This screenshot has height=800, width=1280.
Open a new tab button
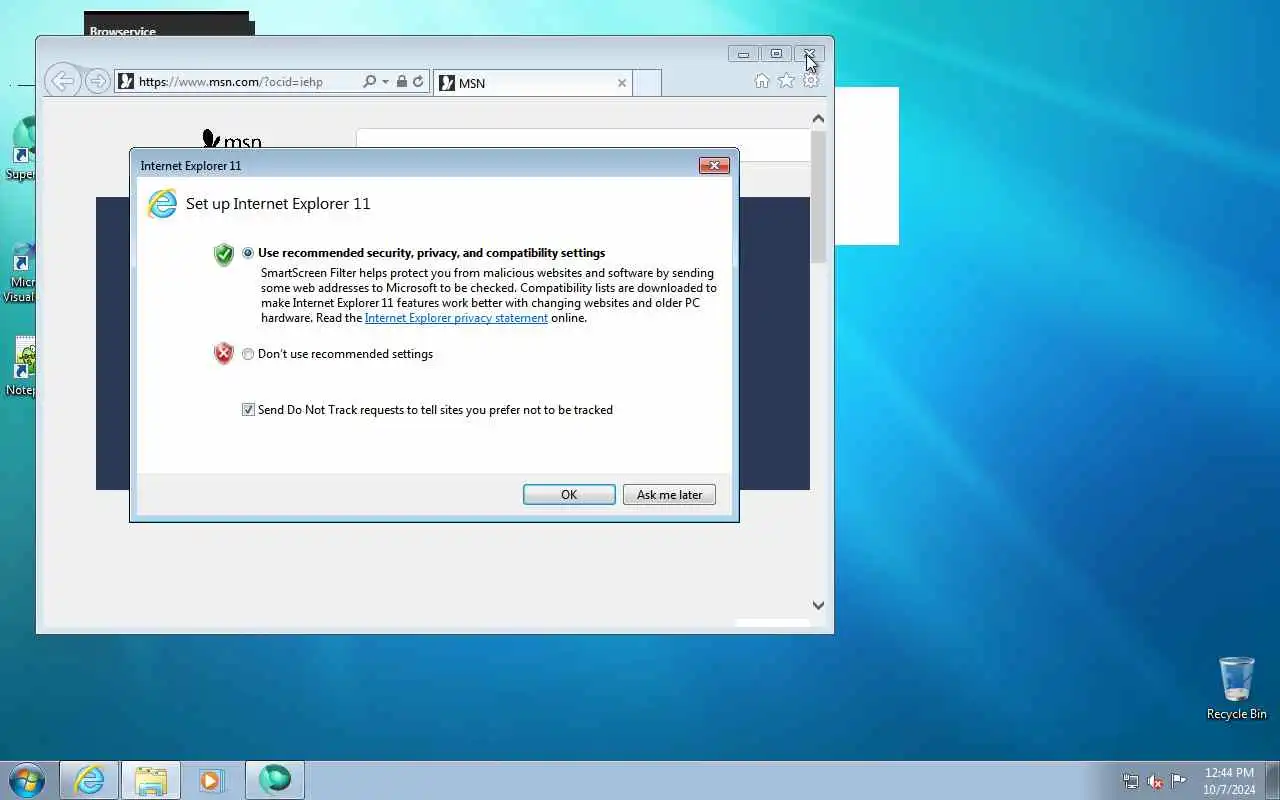click(647, 83)
